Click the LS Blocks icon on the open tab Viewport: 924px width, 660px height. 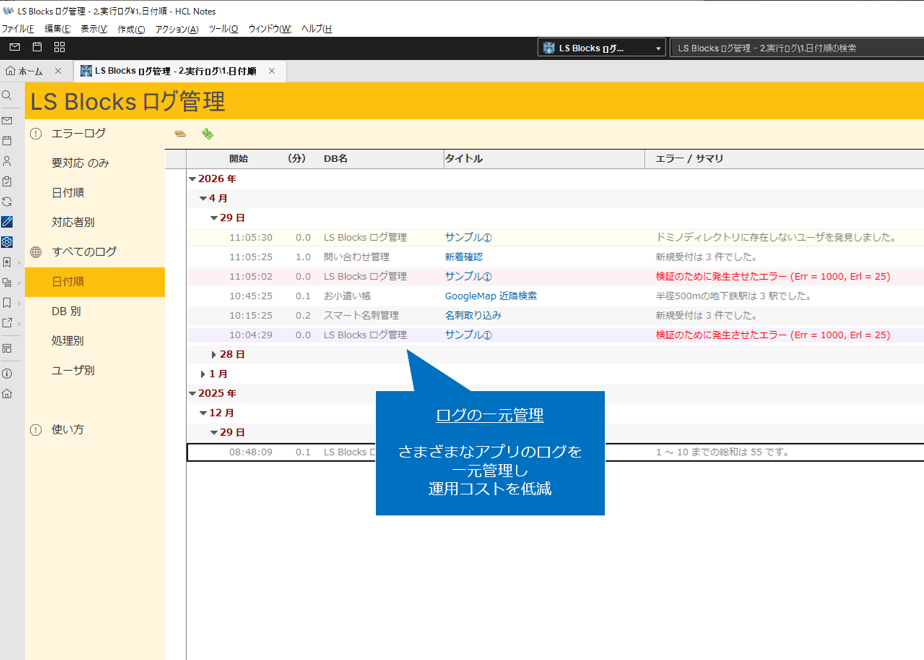point(86,71)
